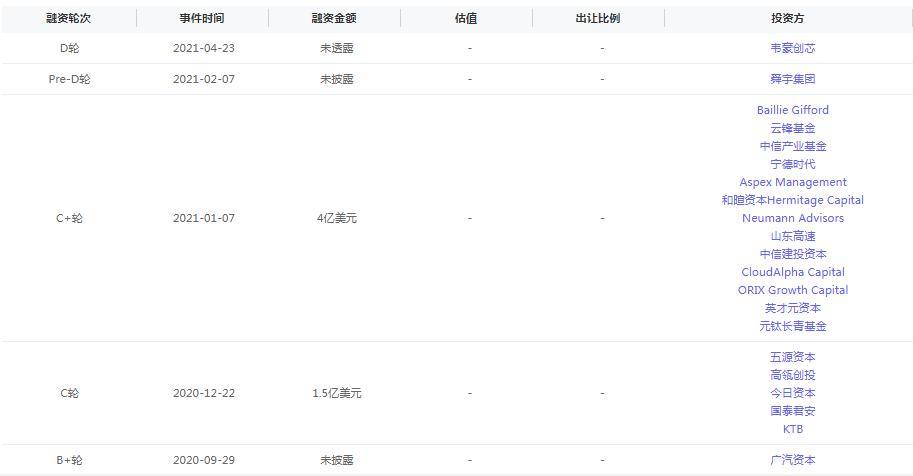
Task: Select the 五源资本 investor link
Action: [x=792, y=357]
